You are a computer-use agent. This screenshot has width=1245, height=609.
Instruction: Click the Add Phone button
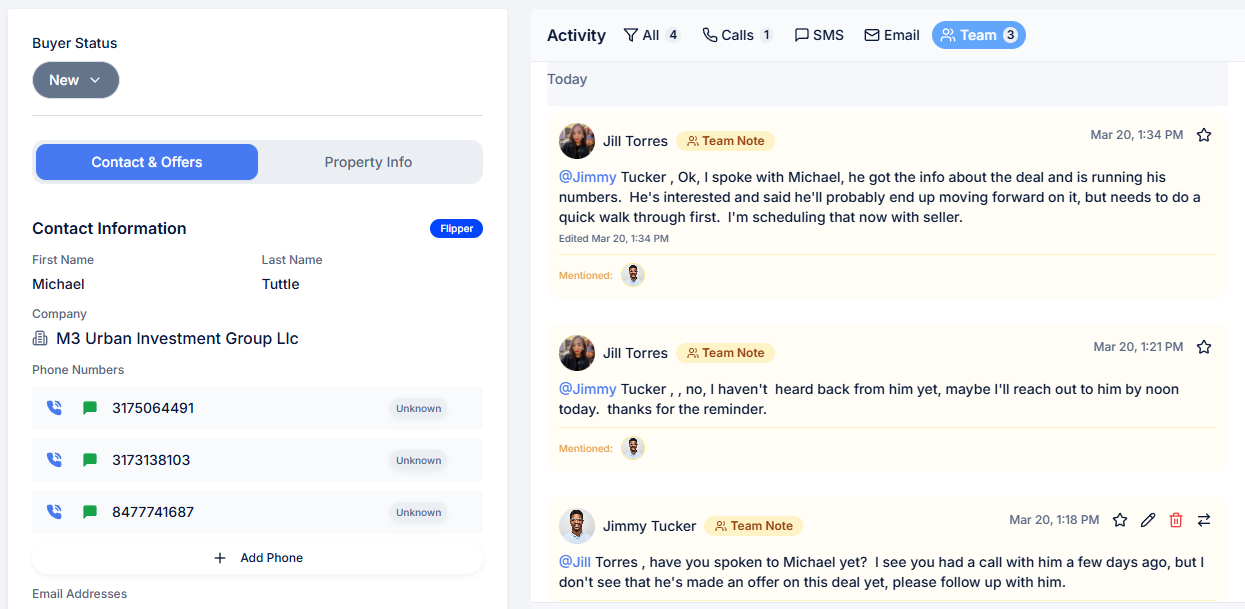coord(258,558)
